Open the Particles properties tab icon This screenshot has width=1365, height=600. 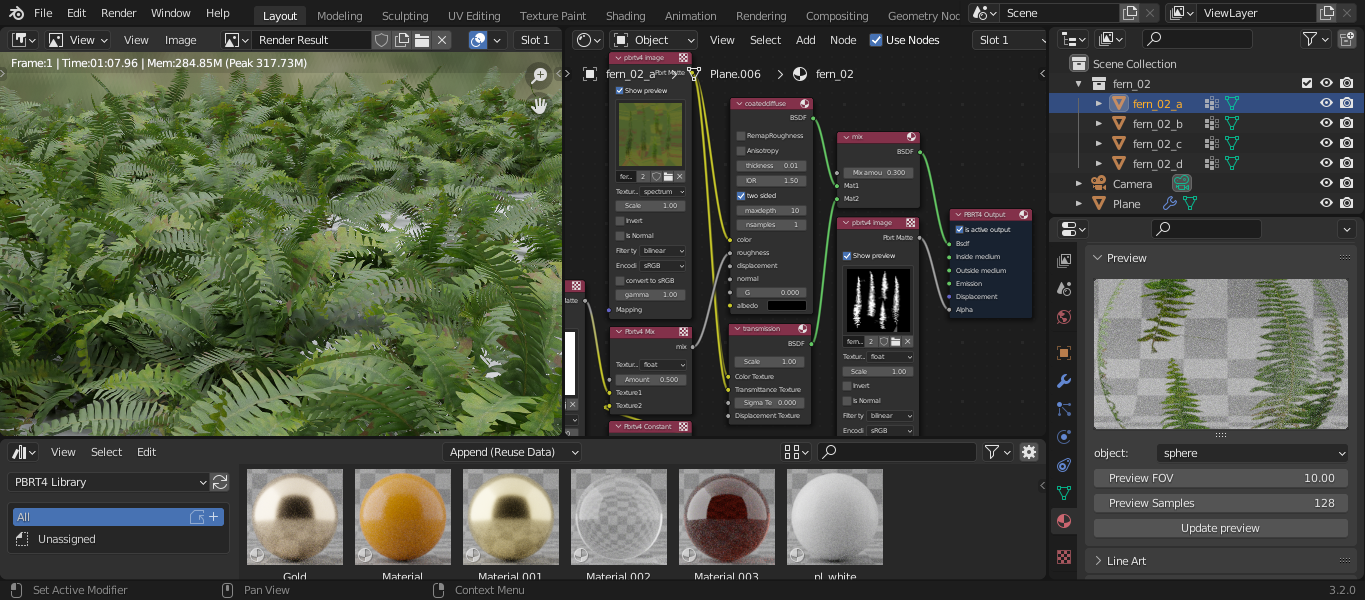tap(1064, 409)
